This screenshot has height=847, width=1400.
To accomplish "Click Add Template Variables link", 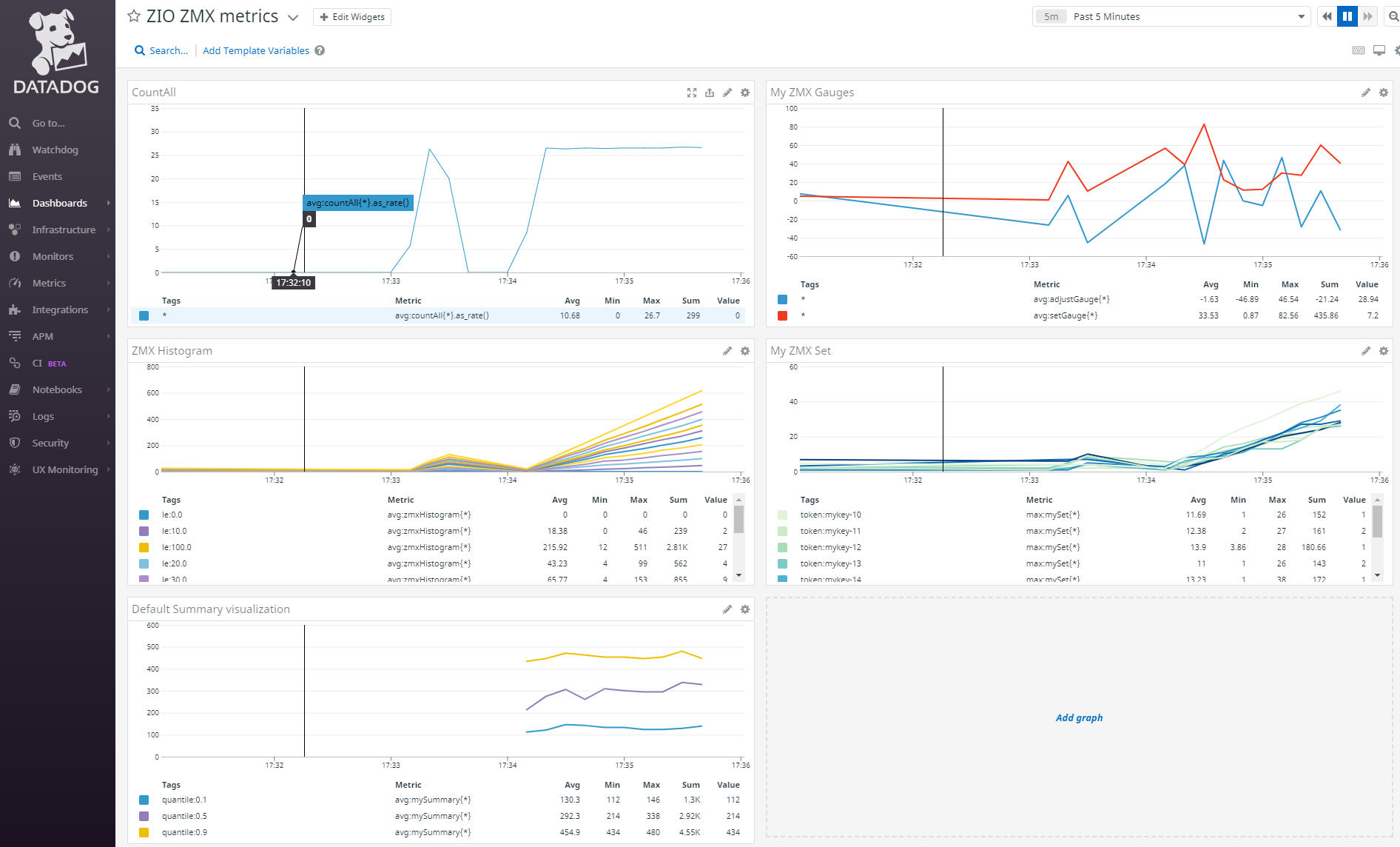I will pyautogui.click(x=256, y=50).
